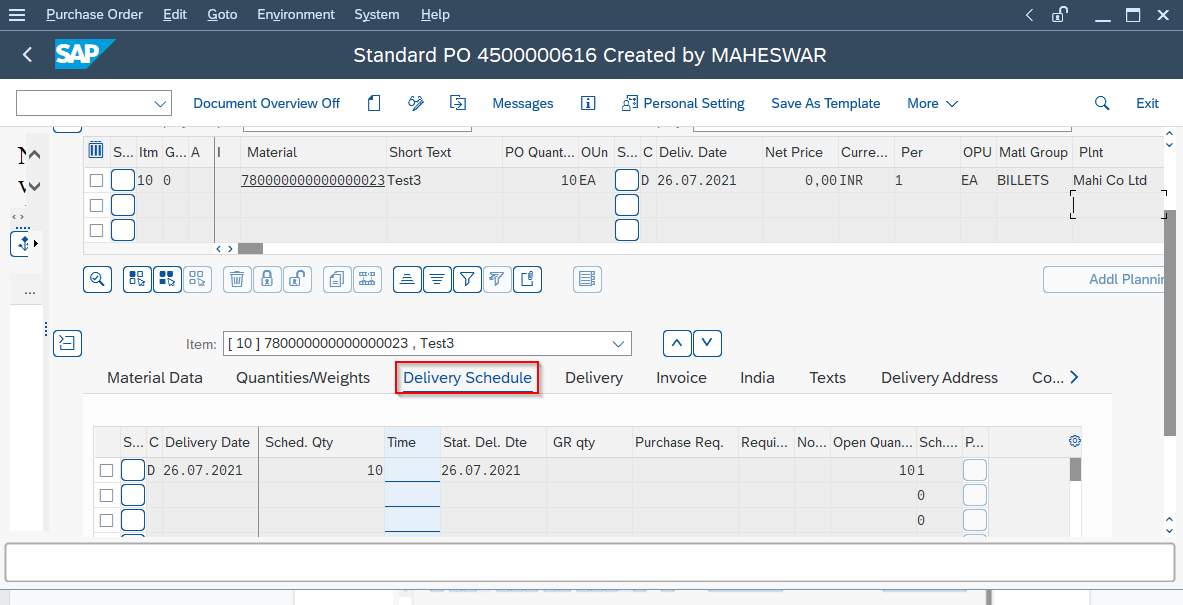Image resolution: width=1183 pixels, height=605 pixels.
Task: Click the Matl Group cell BILLETS
Action: pyautogui.click(x=1034, y=180)
